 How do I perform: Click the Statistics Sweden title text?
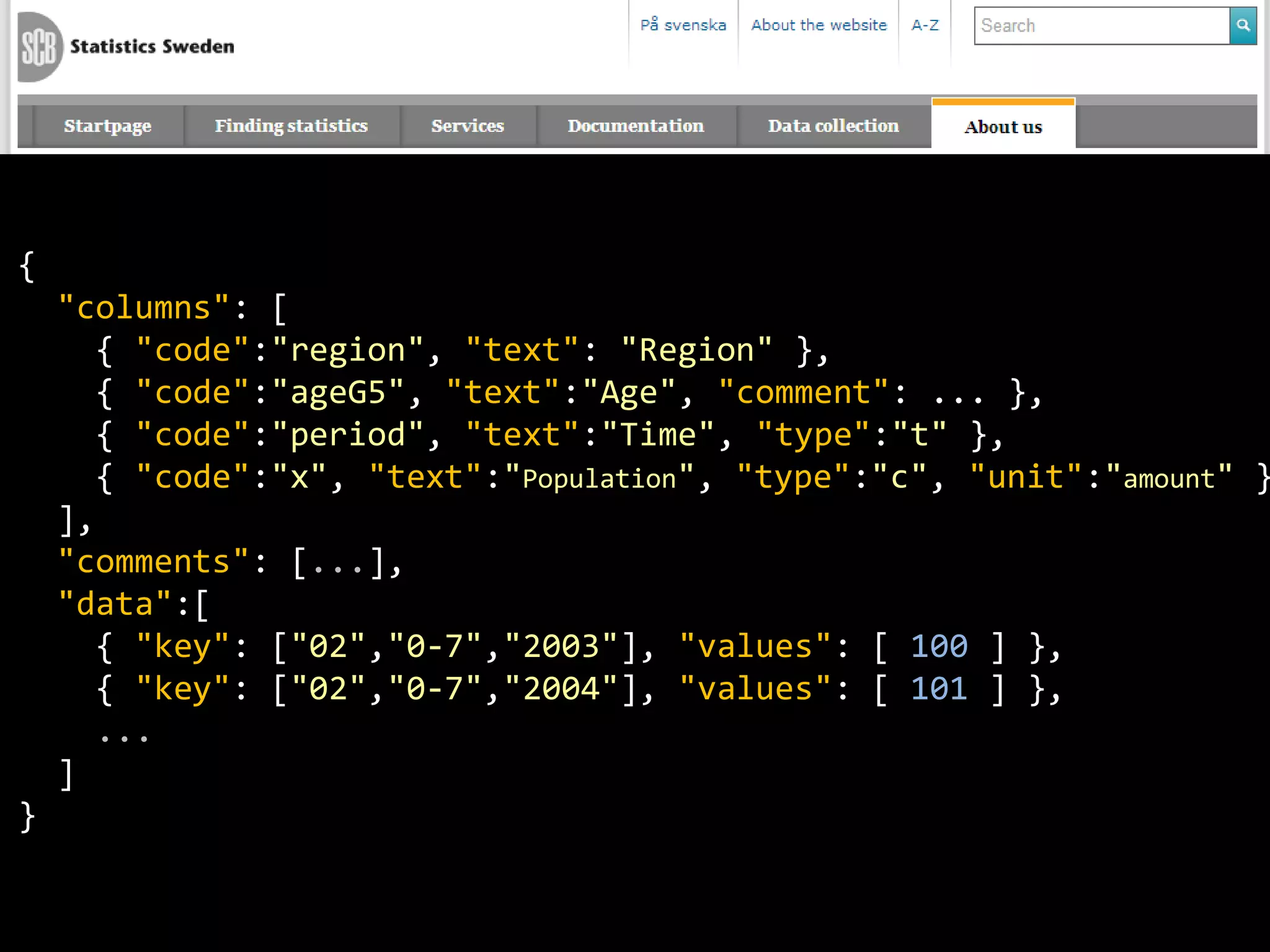click(x=152, y=46)
